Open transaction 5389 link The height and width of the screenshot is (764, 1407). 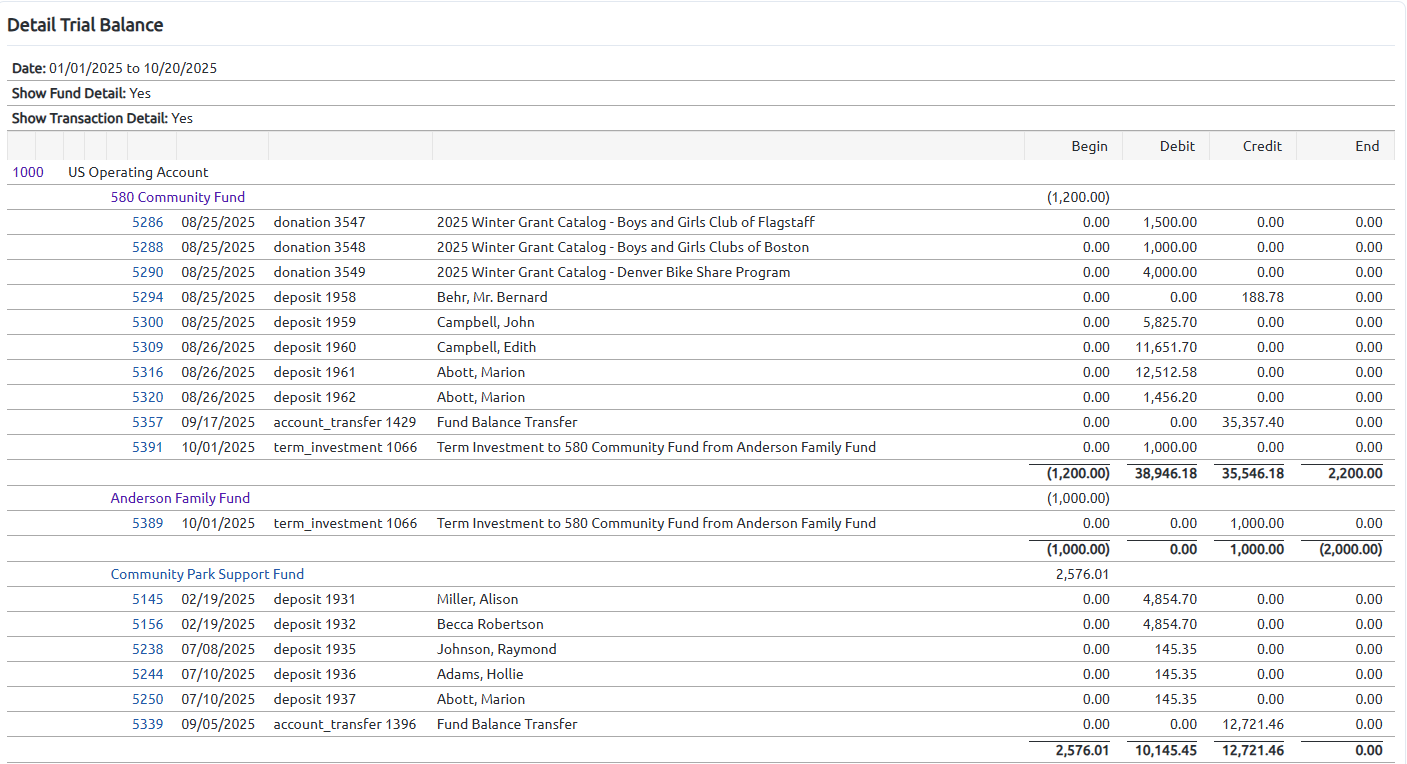tap(147, 523)
